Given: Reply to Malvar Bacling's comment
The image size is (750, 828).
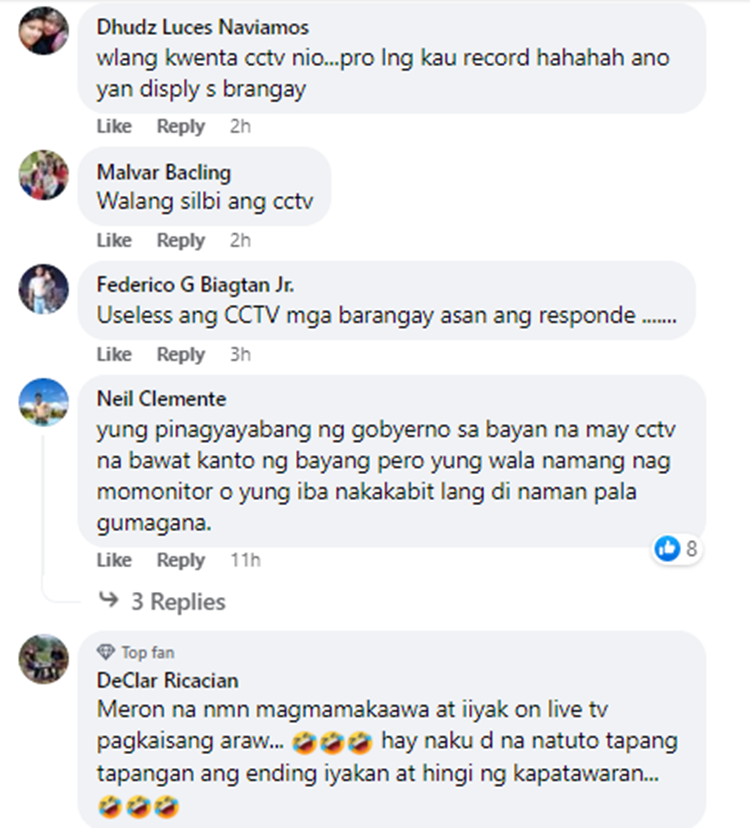Looking at the screenshot, I should click(181, 240).
